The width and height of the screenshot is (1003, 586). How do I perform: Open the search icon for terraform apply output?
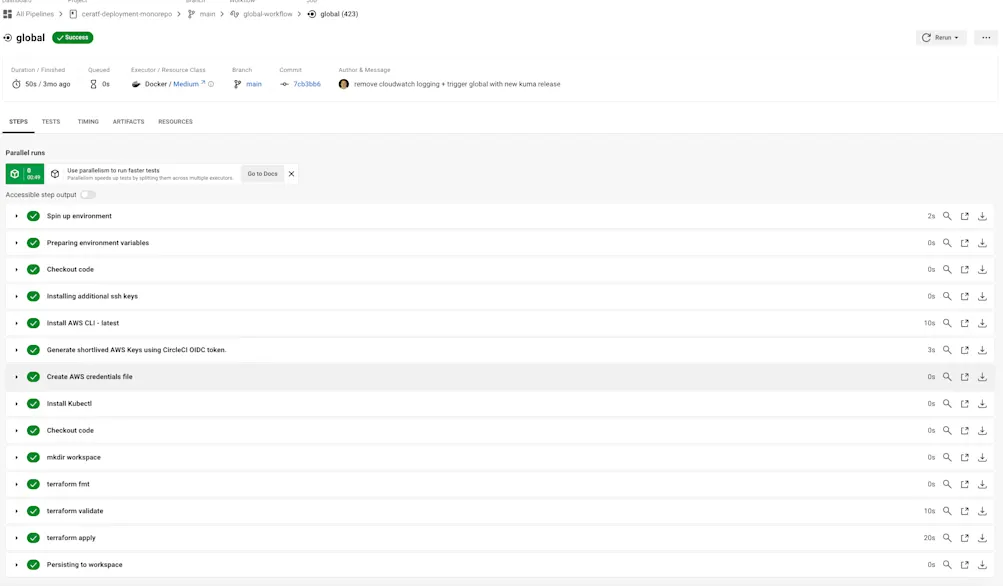[947, 537]
